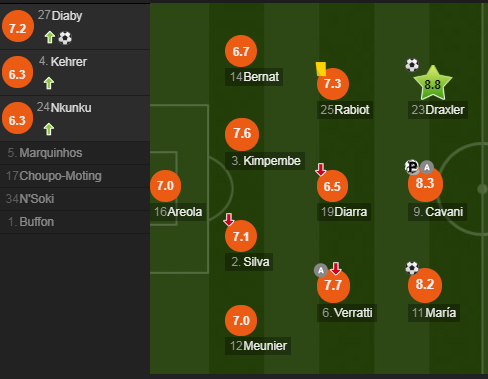The height and width of the screenshot is (379, 488).
Task: Select Choupo-Moting in the bench list
Action: click(x=75, y=176)
